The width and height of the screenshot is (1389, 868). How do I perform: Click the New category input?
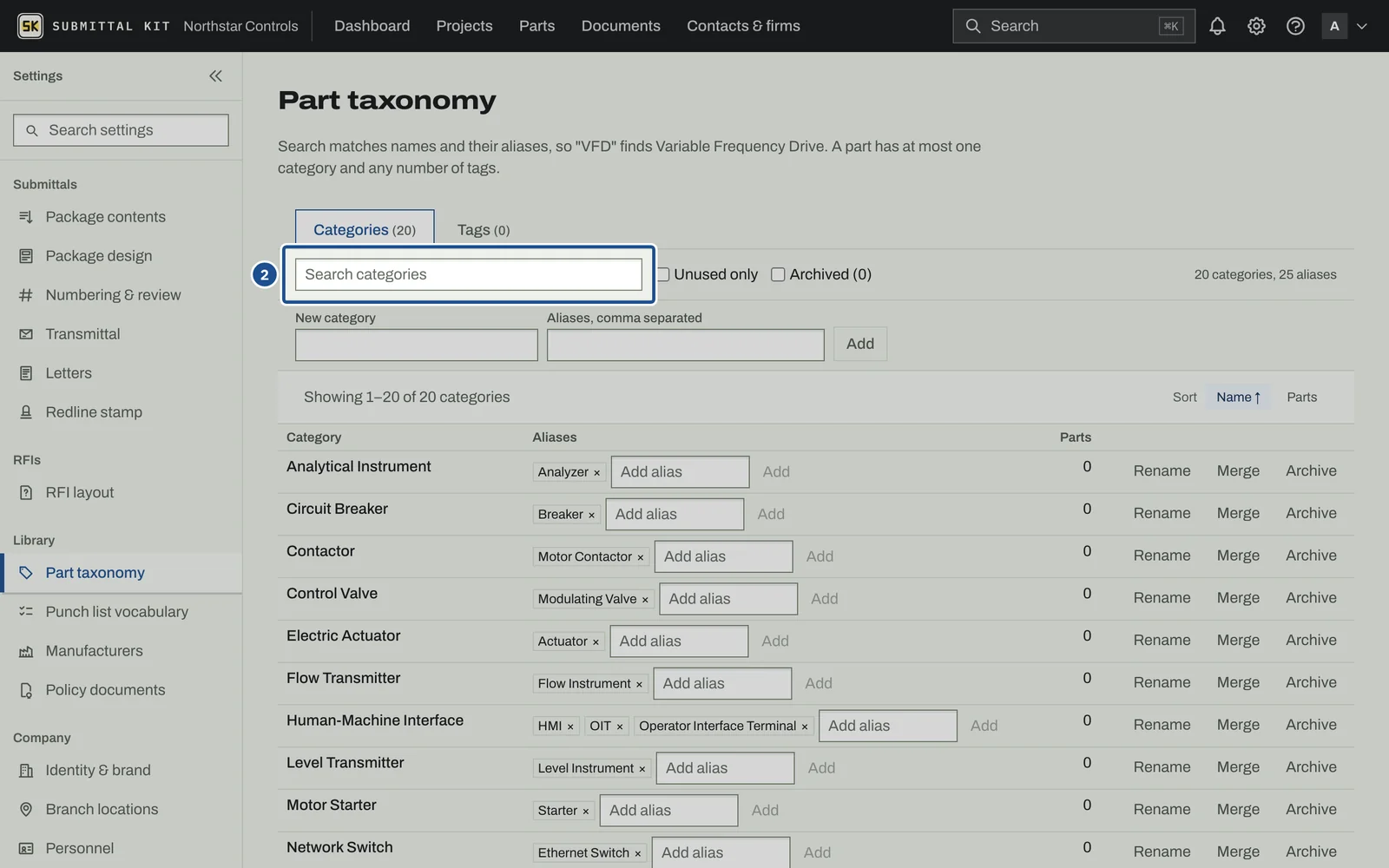point(416,345)
